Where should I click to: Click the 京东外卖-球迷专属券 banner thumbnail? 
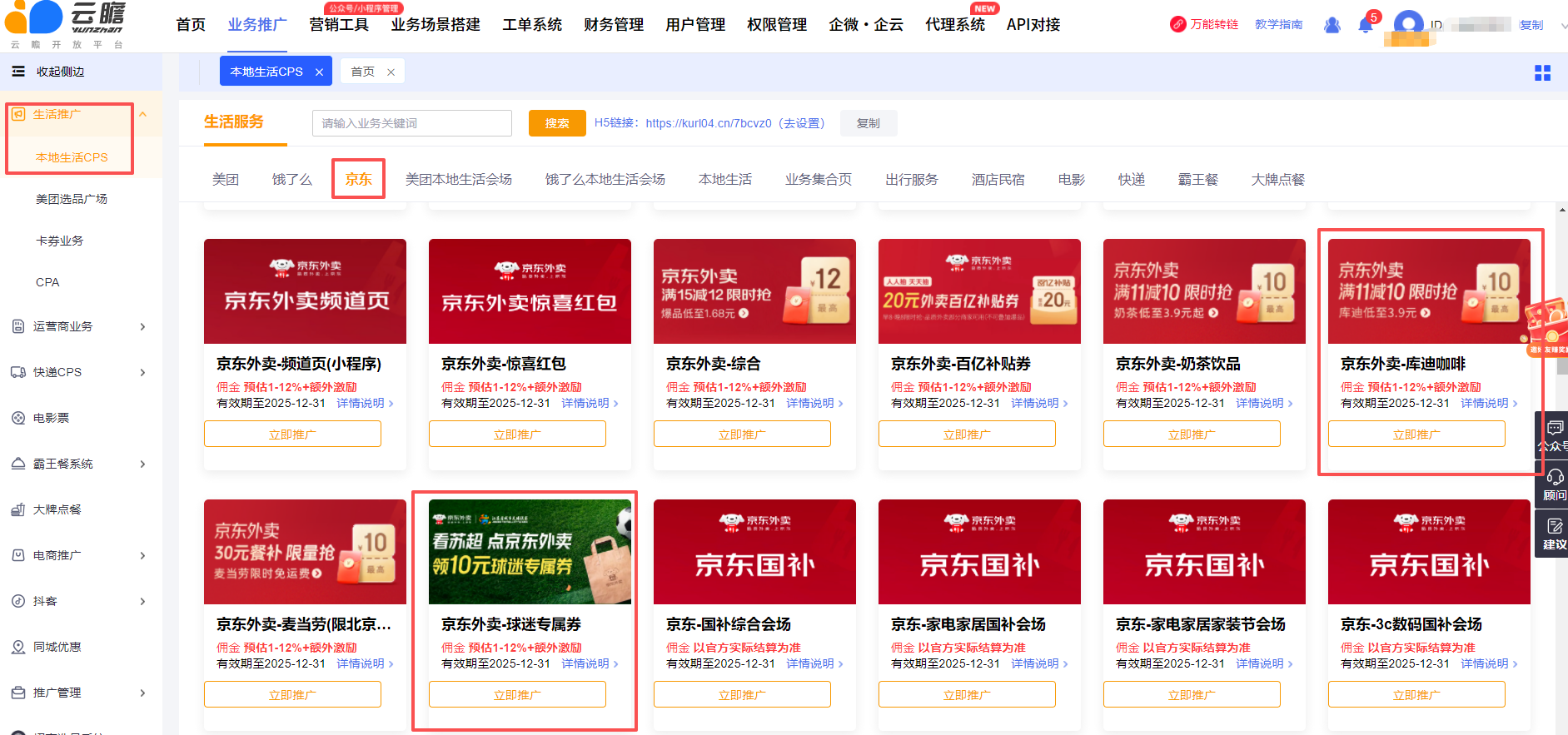(530, 552)
